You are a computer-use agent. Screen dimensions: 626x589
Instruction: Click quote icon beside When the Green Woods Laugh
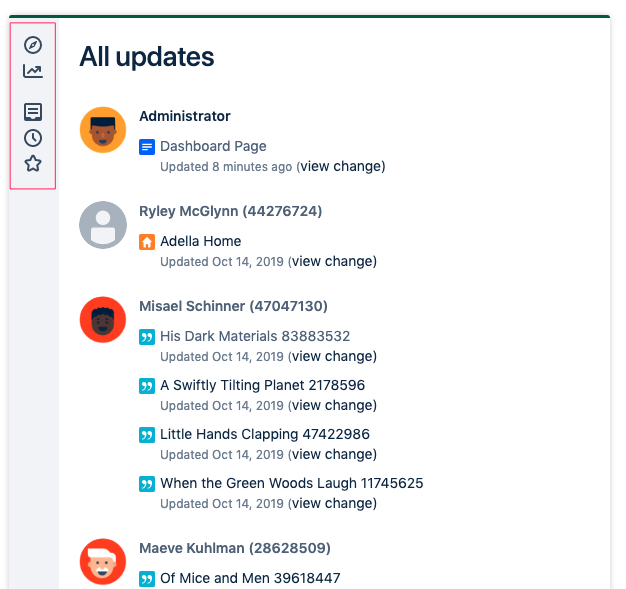147,484
